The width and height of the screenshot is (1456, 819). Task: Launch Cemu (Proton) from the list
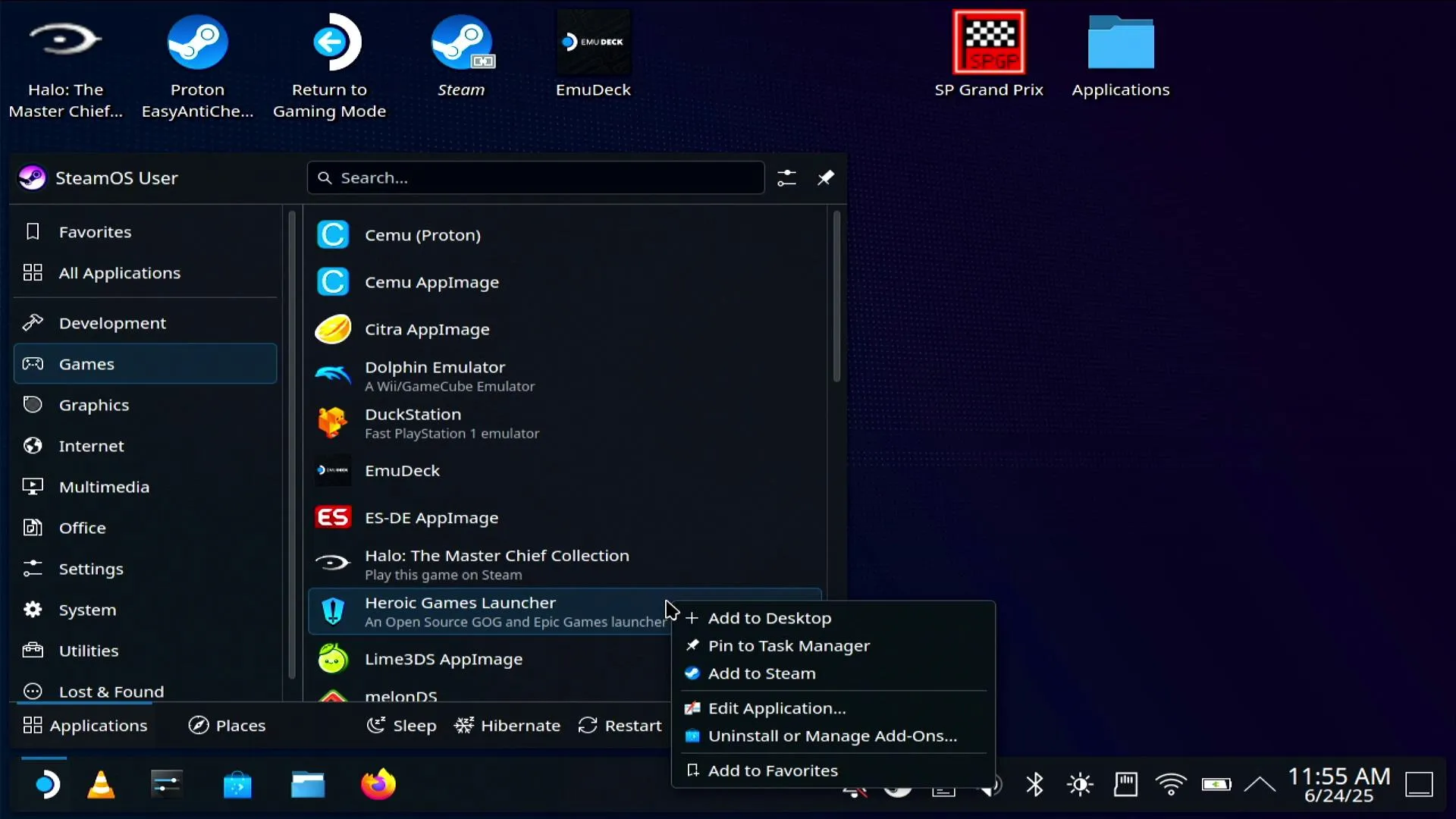point(565,235)
